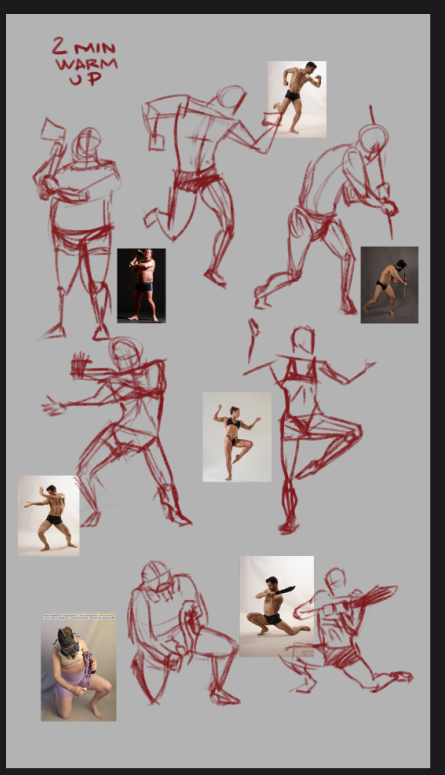
Task: Click the woman balancing on one leg photo
Action: [x=237, y=437]
